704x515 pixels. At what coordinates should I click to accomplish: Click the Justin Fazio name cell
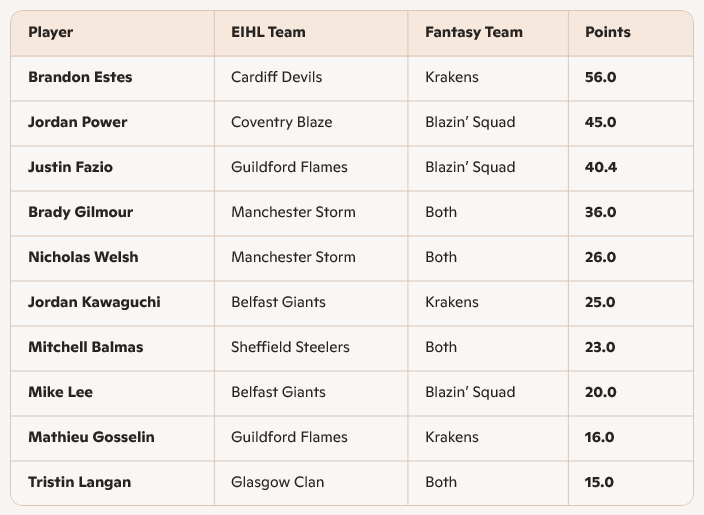click(x=70, y=167)
